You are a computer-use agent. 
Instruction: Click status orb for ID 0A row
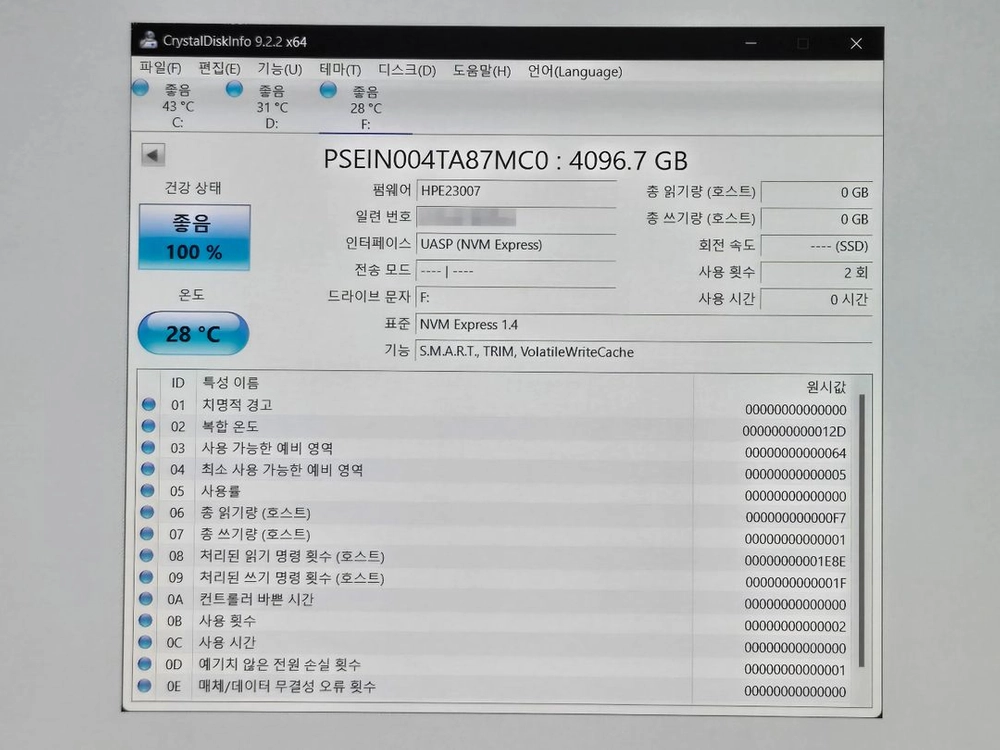[146, 598]
